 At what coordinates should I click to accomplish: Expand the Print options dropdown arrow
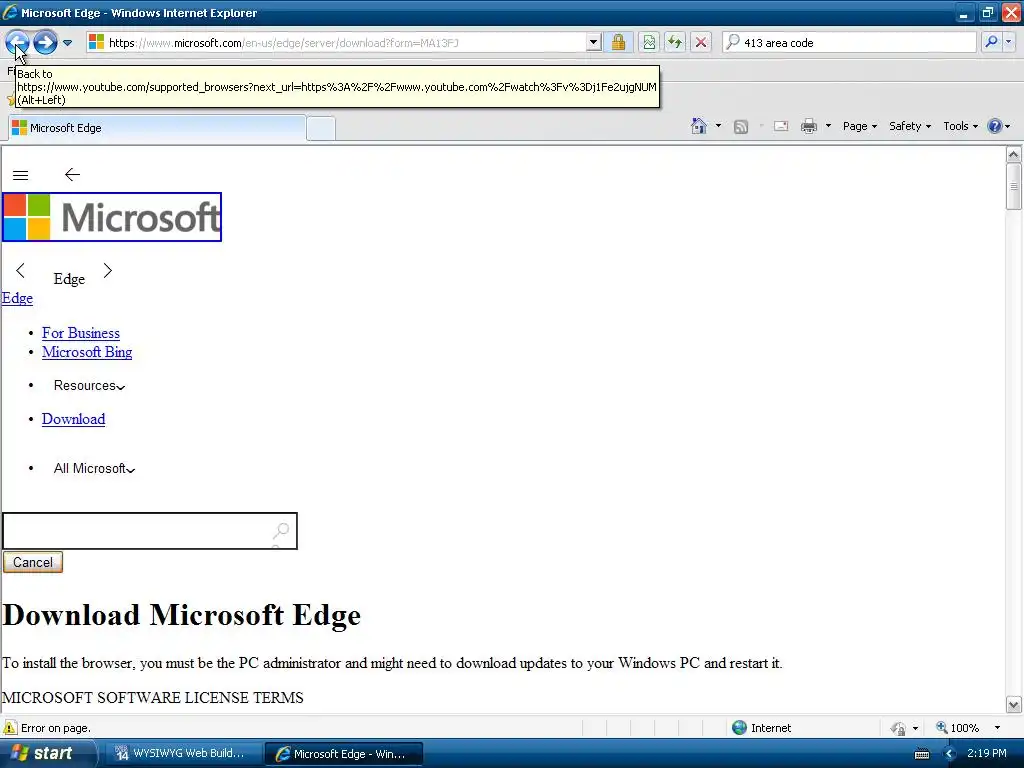point(828,126)
